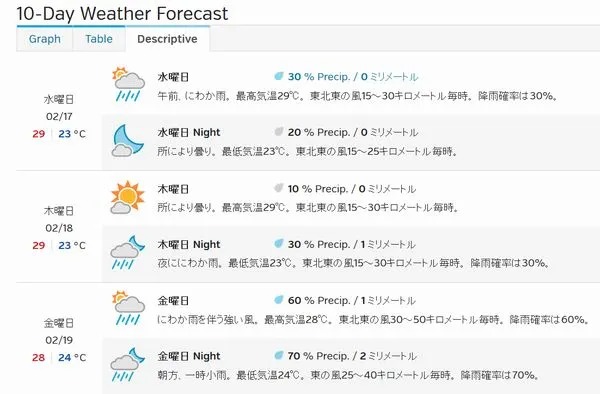Switch to the Graph tab

click(44, 39)
